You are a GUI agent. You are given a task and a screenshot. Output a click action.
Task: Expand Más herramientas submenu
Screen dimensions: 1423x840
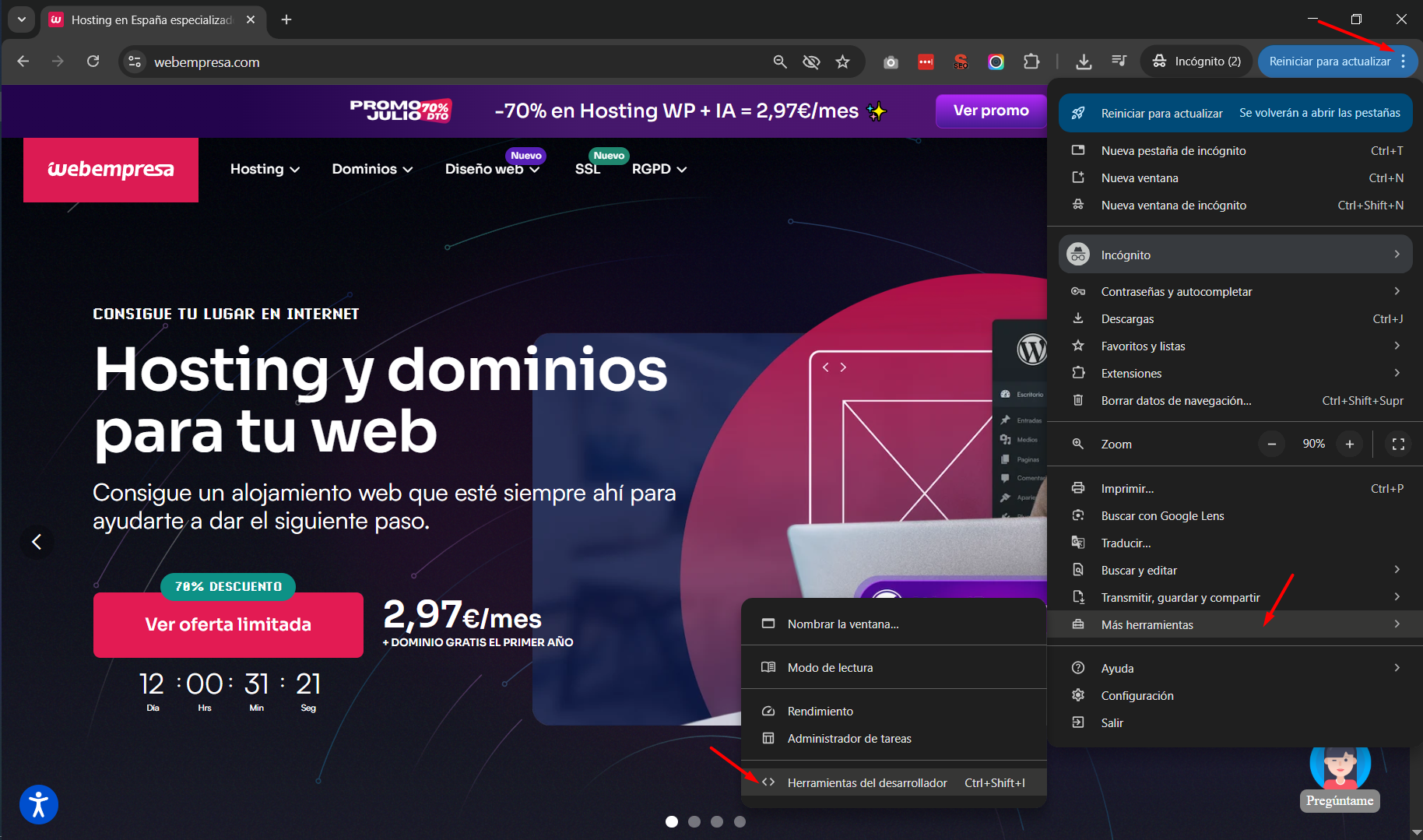(x=1235, y=624)
